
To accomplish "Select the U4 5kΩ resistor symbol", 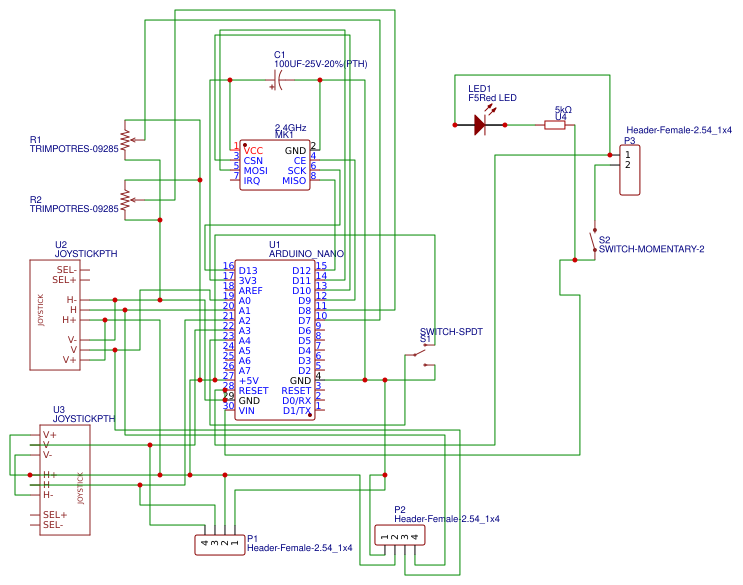I will pos(554,125).
